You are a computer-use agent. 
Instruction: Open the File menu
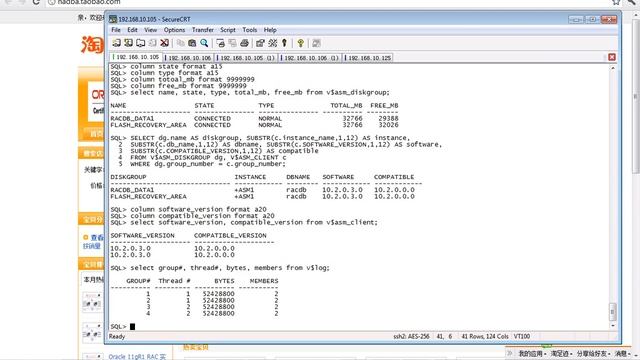point(116,30)
